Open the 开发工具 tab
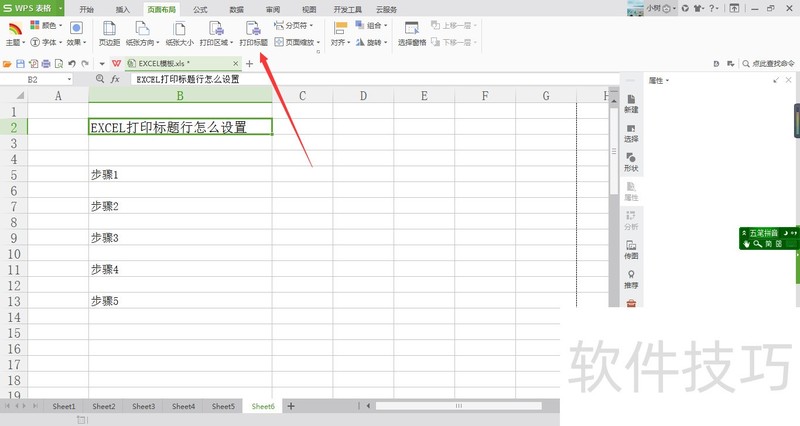The image size is (800, 426). coord(347,9)
